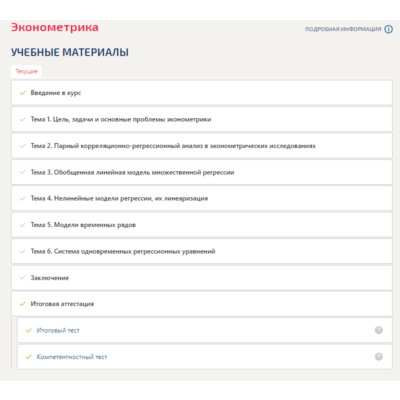Open Тема 6 Система одновременных уравнений
Screen dimensions: 400x400
[202, 251]
